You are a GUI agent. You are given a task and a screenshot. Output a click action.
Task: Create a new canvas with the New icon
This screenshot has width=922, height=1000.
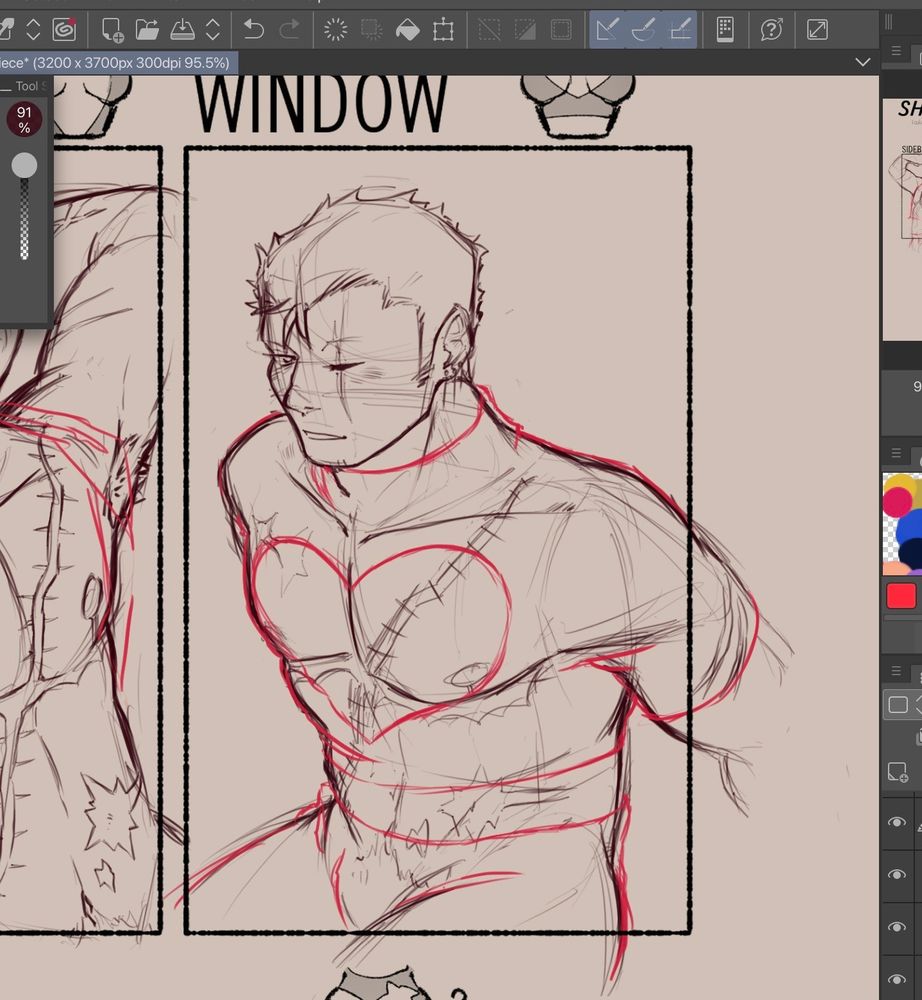tap(112, 29)
